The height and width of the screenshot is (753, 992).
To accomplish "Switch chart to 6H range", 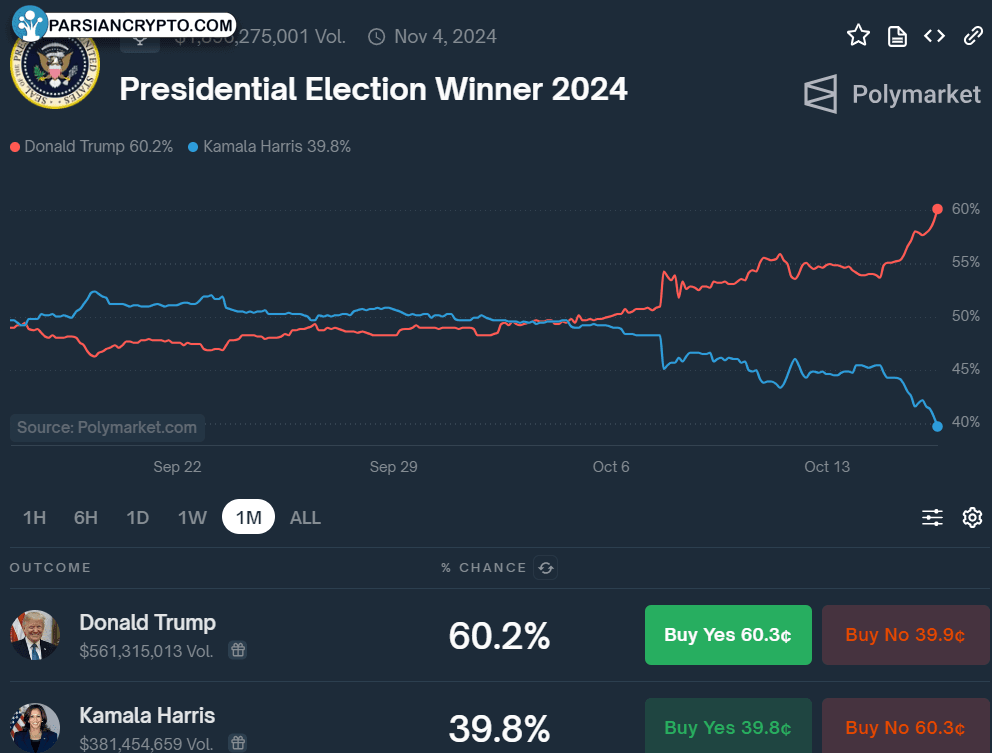I will [85, 518].
